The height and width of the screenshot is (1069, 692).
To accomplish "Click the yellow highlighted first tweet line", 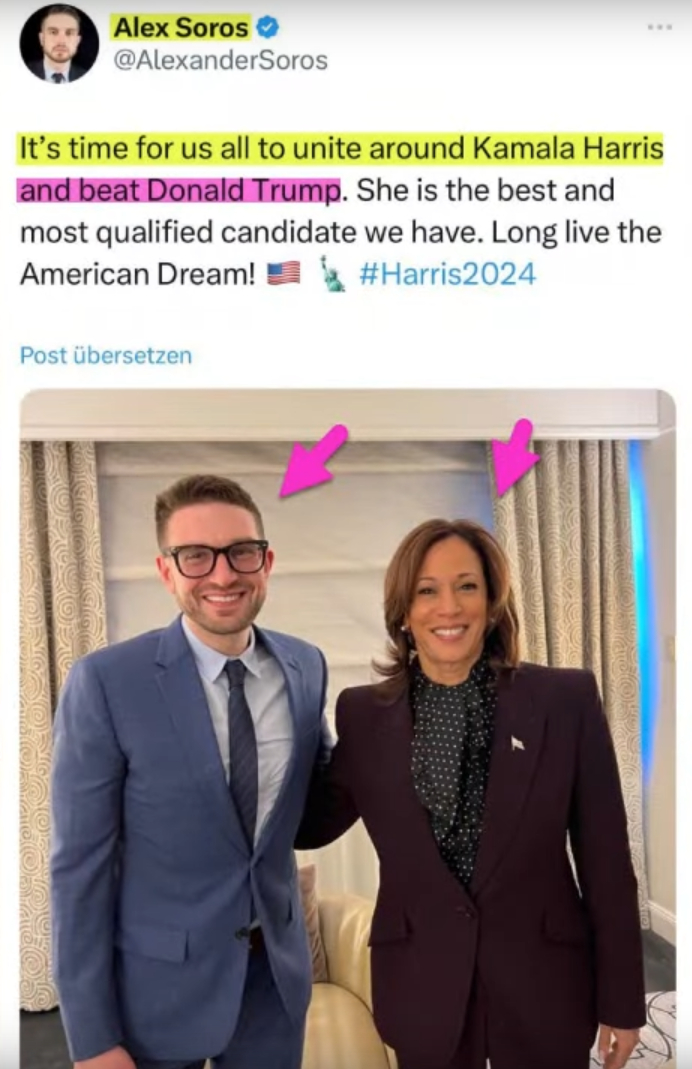I will point(341,150).
